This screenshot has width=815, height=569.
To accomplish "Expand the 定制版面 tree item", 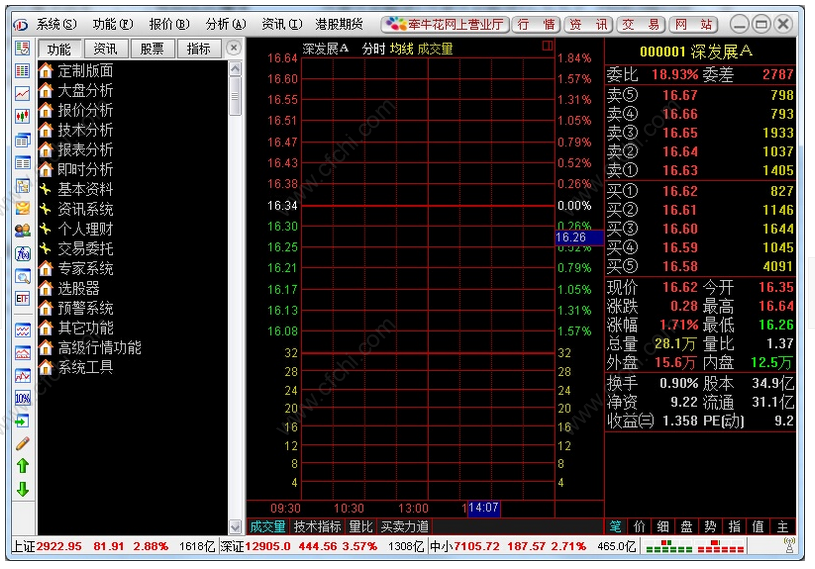I will tap(76, 71).
